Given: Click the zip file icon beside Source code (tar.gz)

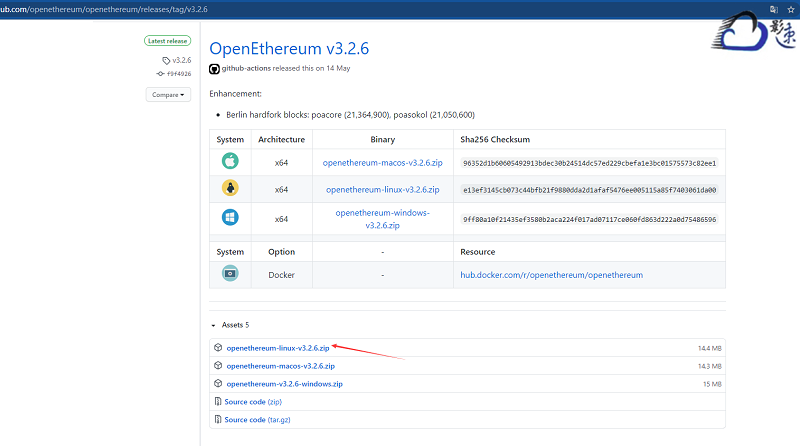Looking at the screenshot, I should pyautogui.click(x=218, y=420).
